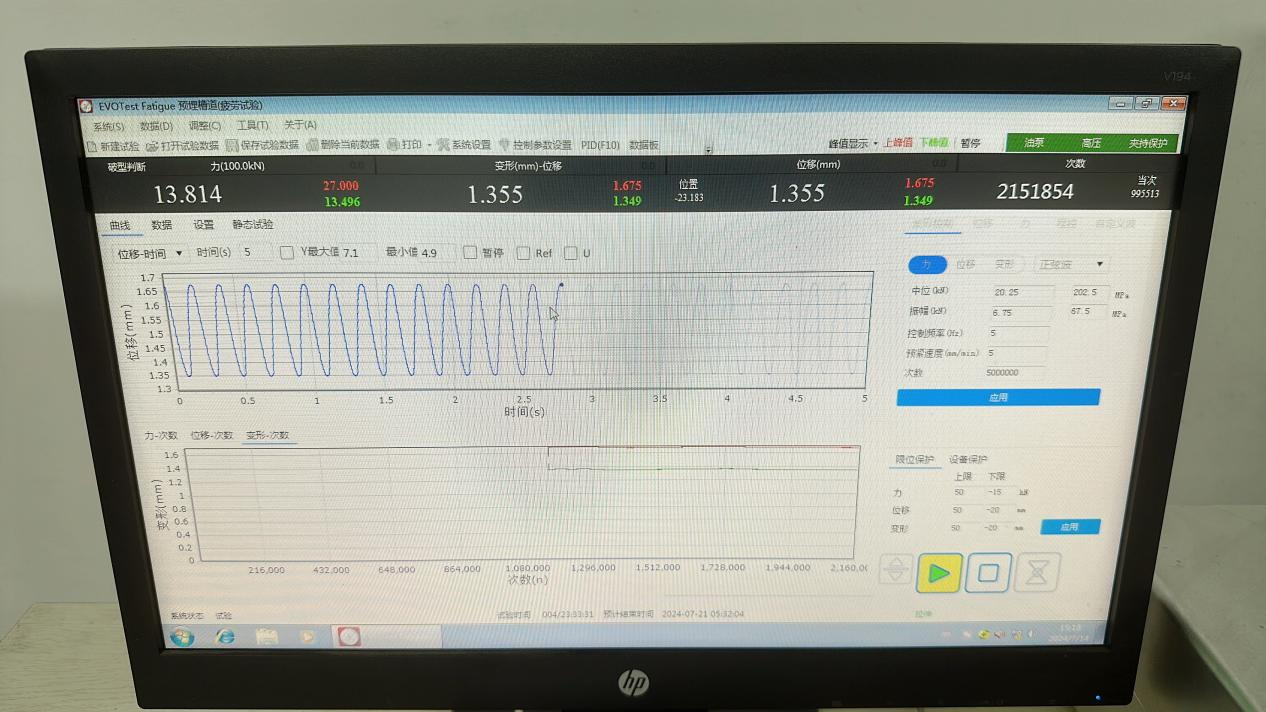Open the 数据(D) menu
Viewport: 1266px width, 712px height.
[156, 126]
